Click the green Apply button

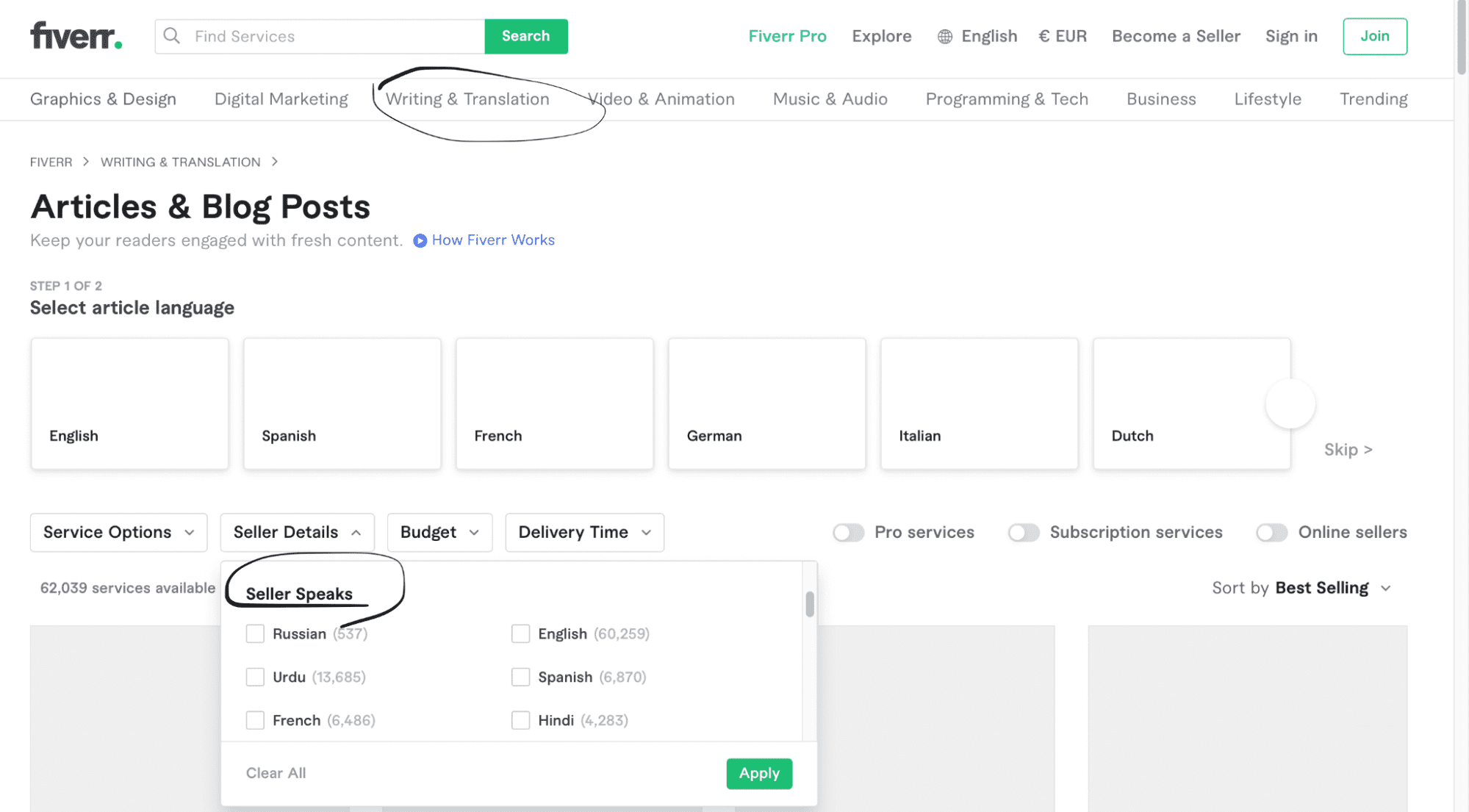click(759, 773)
